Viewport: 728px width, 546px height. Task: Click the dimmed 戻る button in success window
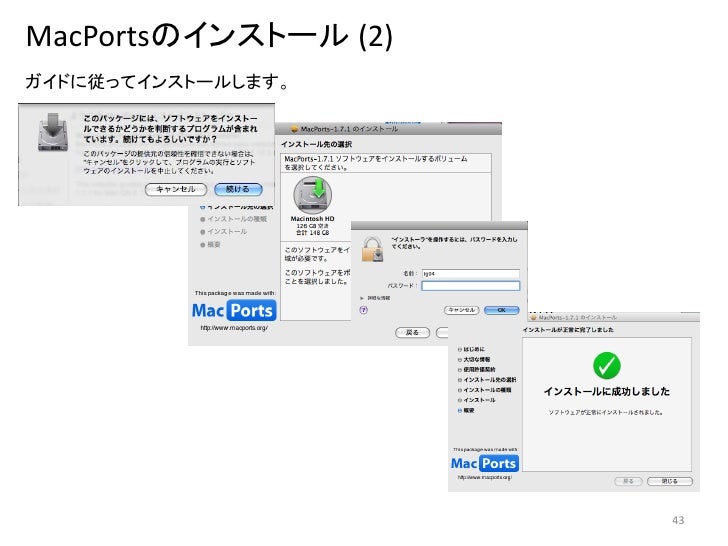(628, 481)
